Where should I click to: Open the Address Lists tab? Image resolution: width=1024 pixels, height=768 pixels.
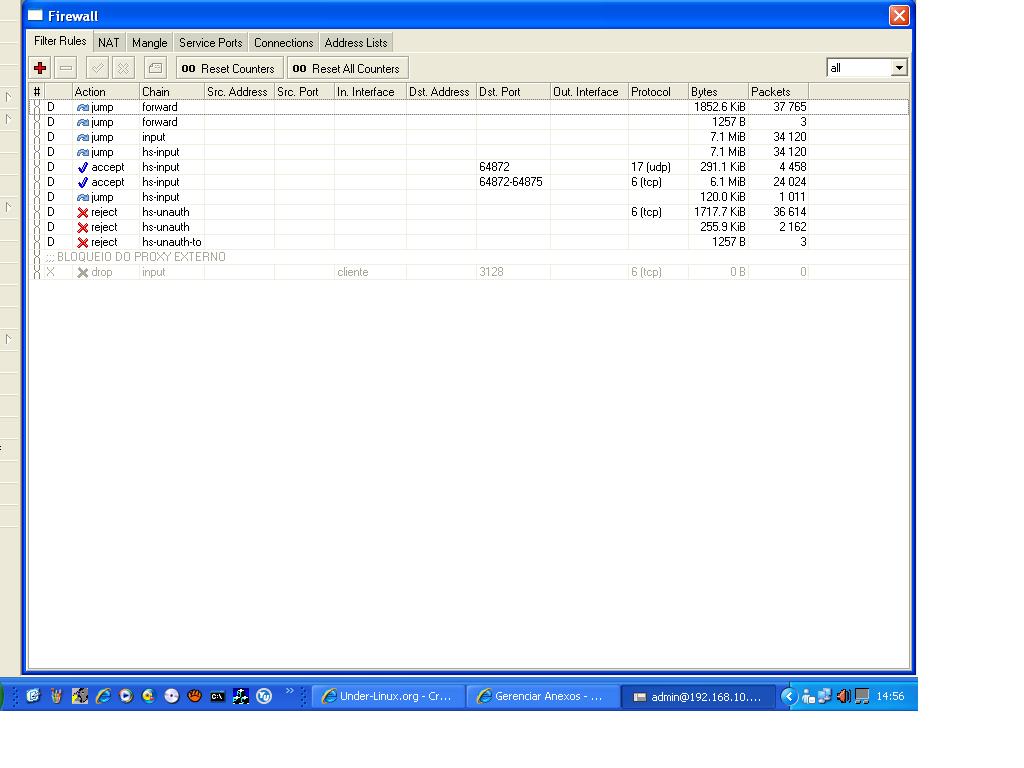pyautogui.click(x=356, y=42)
